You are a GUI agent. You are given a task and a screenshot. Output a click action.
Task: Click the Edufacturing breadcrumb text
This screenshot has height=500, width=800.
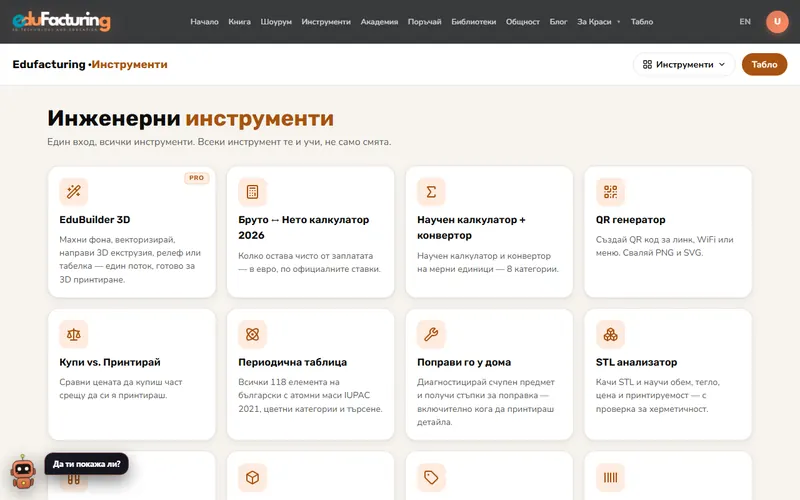(x=49, y=64)
